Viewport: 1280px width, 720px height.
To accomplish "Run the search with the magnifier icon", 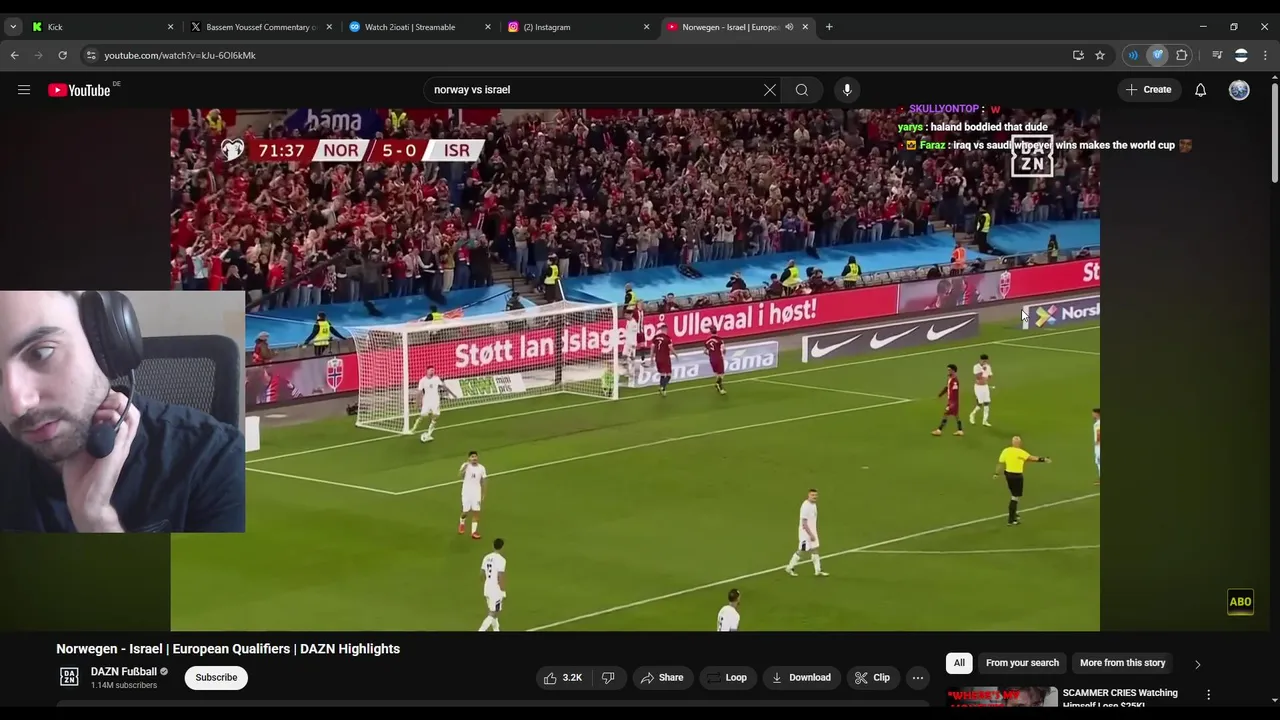I will [802, 90].
